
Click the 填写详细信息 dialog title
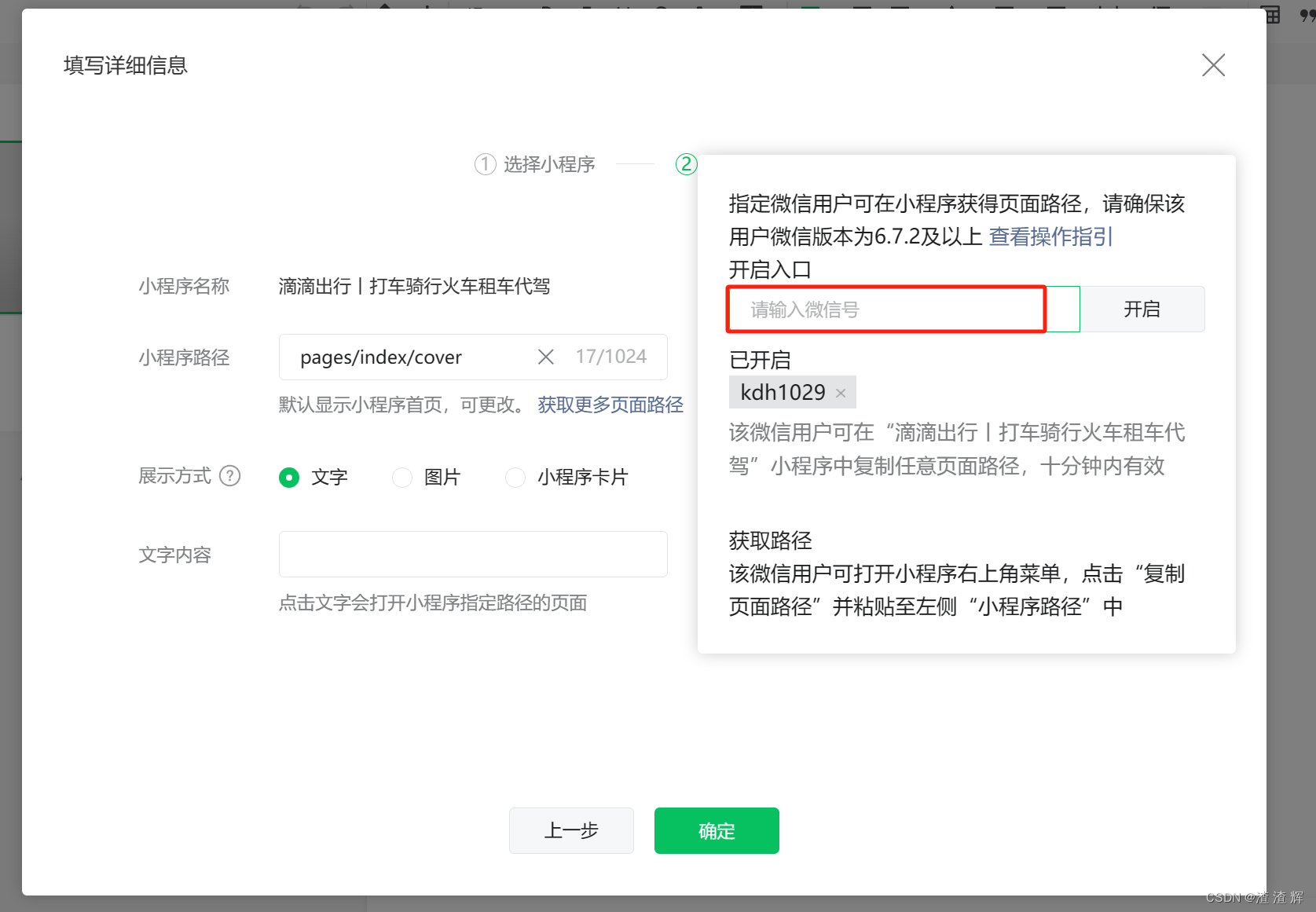126,65
